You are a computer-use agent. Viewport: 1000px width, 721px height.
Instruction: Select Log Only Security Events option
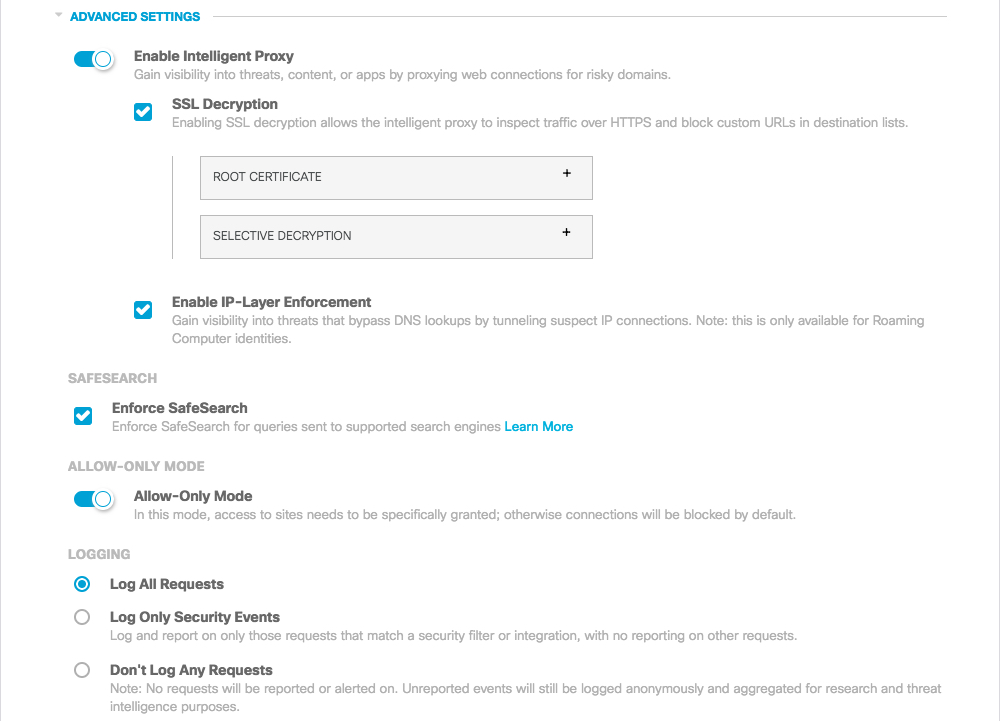click(82, 617)
